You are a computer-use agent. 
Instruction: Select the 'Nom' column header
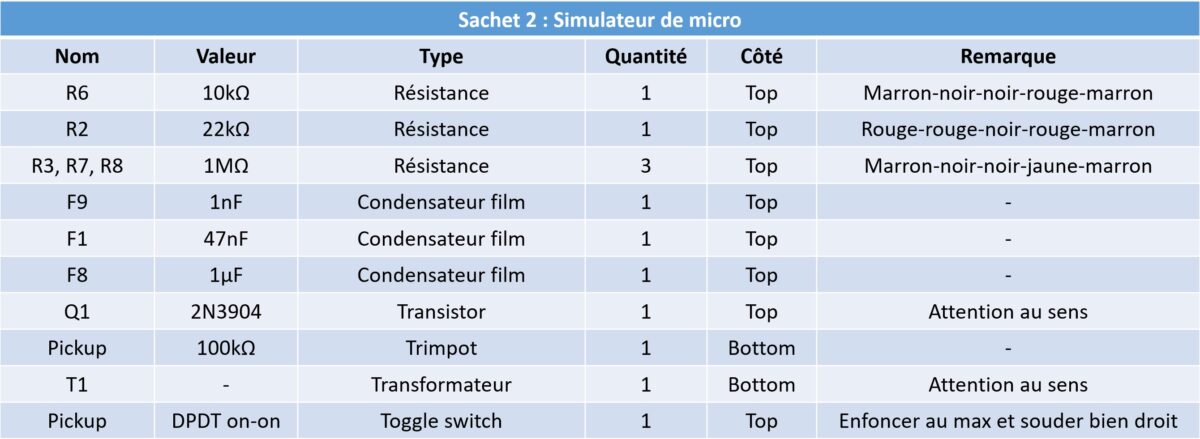[76, 57]
